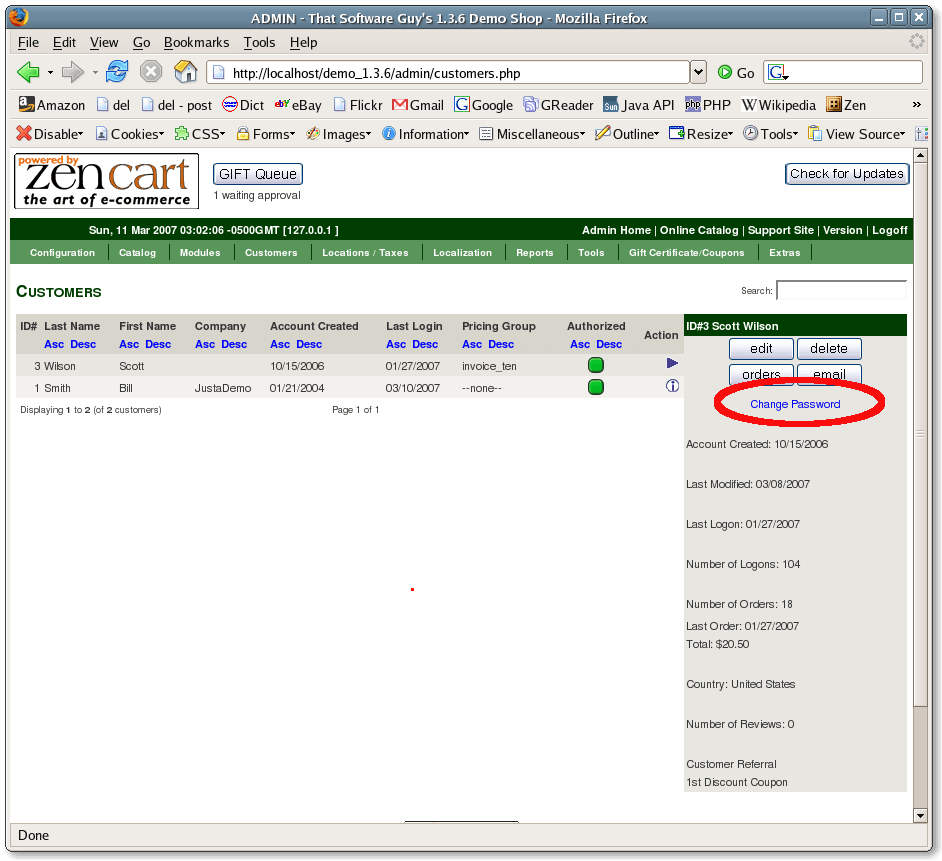Image resolution: width=942 pixels, height=861 pixels.
Task: Open the GReader bookmark
Action: click(x=558, y=105)
